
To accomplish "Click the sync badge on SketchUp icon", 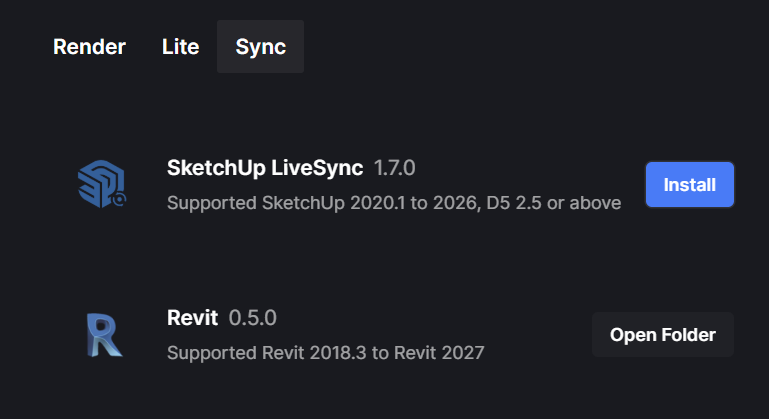I will tap(119, 199).
